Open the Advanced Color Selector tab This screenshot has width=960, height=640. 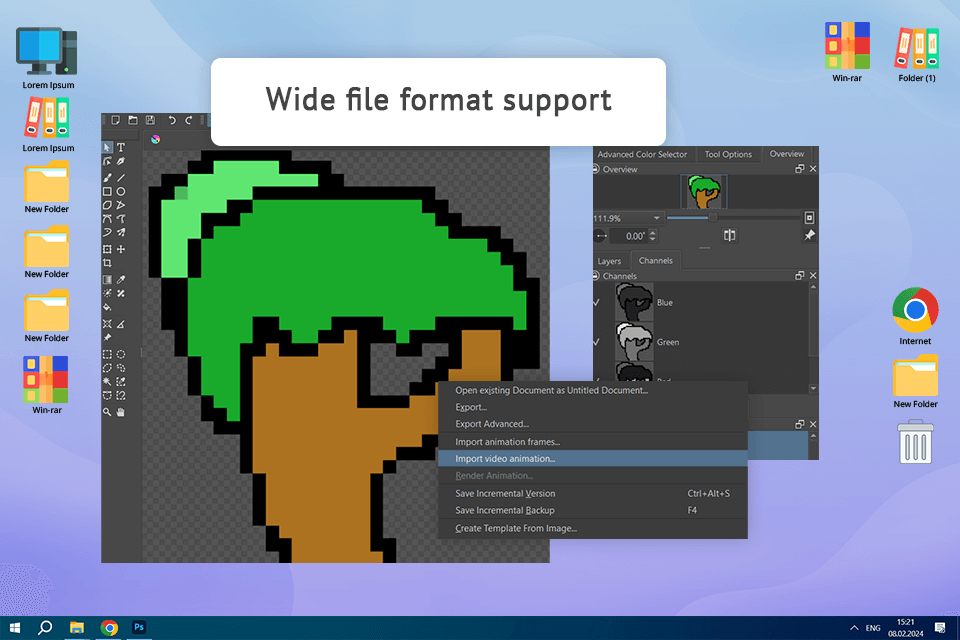[x=642, y=154]
